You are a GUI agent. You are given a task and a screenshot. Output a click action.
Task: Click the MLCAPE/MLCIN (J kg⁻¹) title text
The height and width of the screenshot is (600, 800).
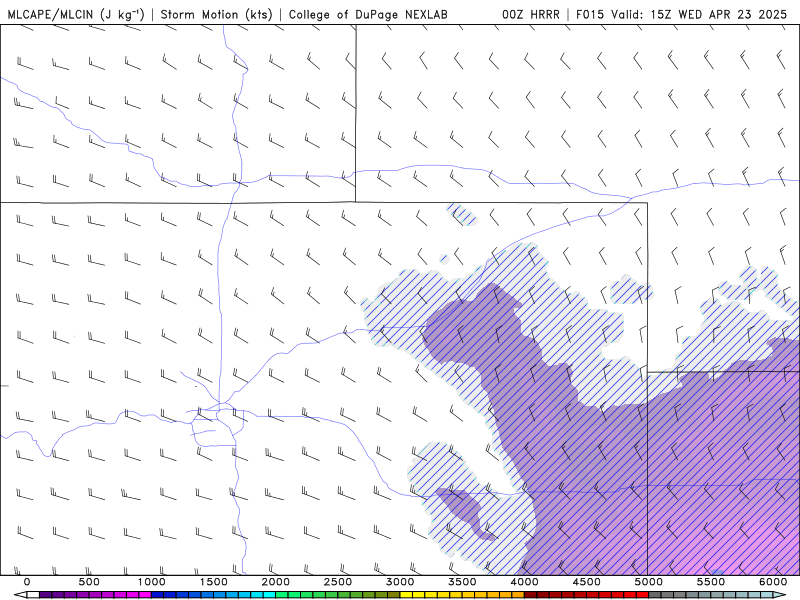(76, 14)
